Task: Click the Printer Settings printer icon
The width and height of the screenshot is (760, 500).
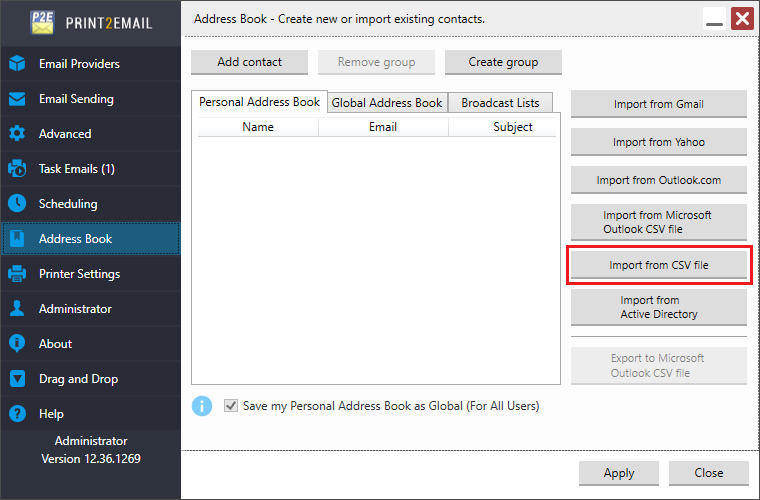Action: [x=17, y=274]
